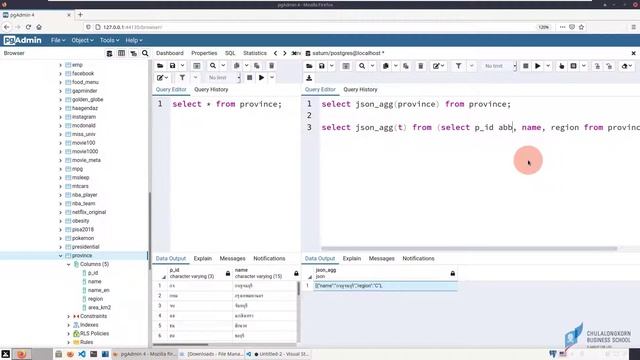This screenshot has height=360, width=640.
Task: Click Paste icon in left query toolbar
Action: pos(257,66)
